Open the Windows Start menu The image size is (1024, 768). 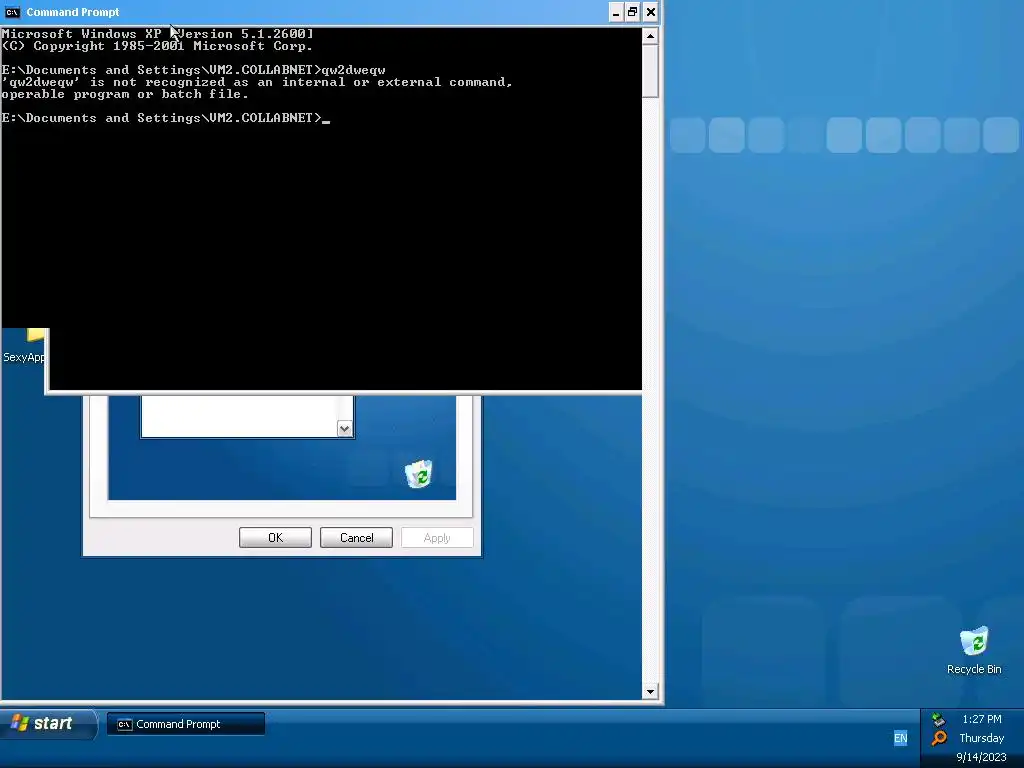click(x=47, y=724)
